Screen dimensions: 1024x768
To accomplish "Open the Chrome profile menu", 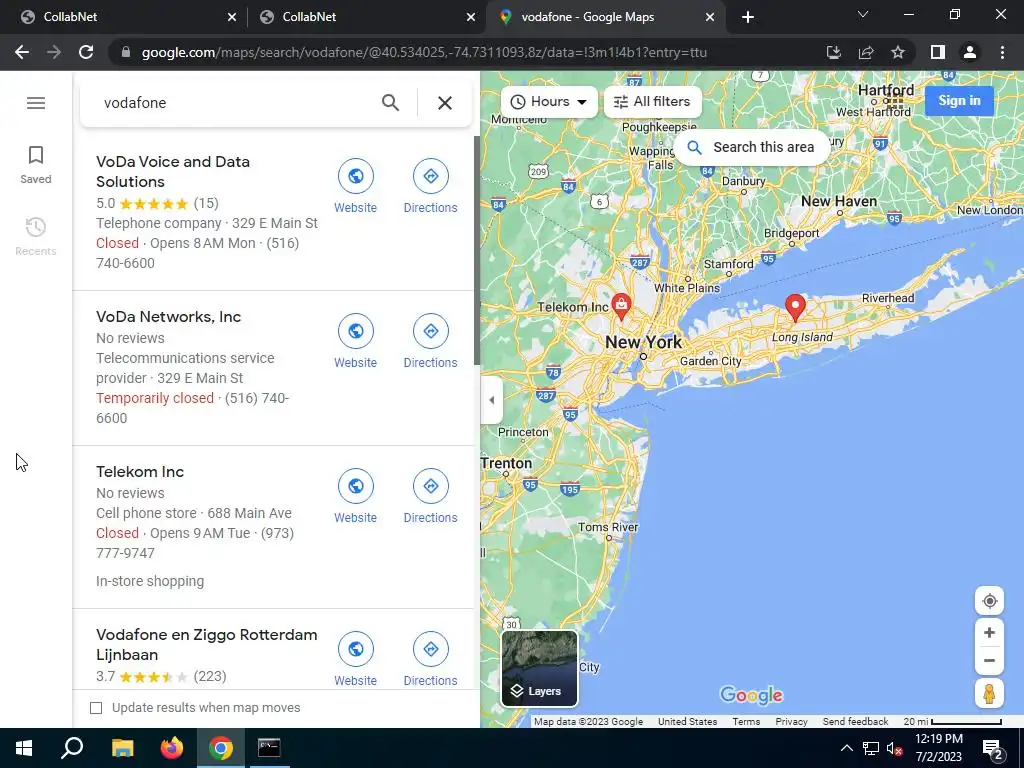I will point(970,52).
